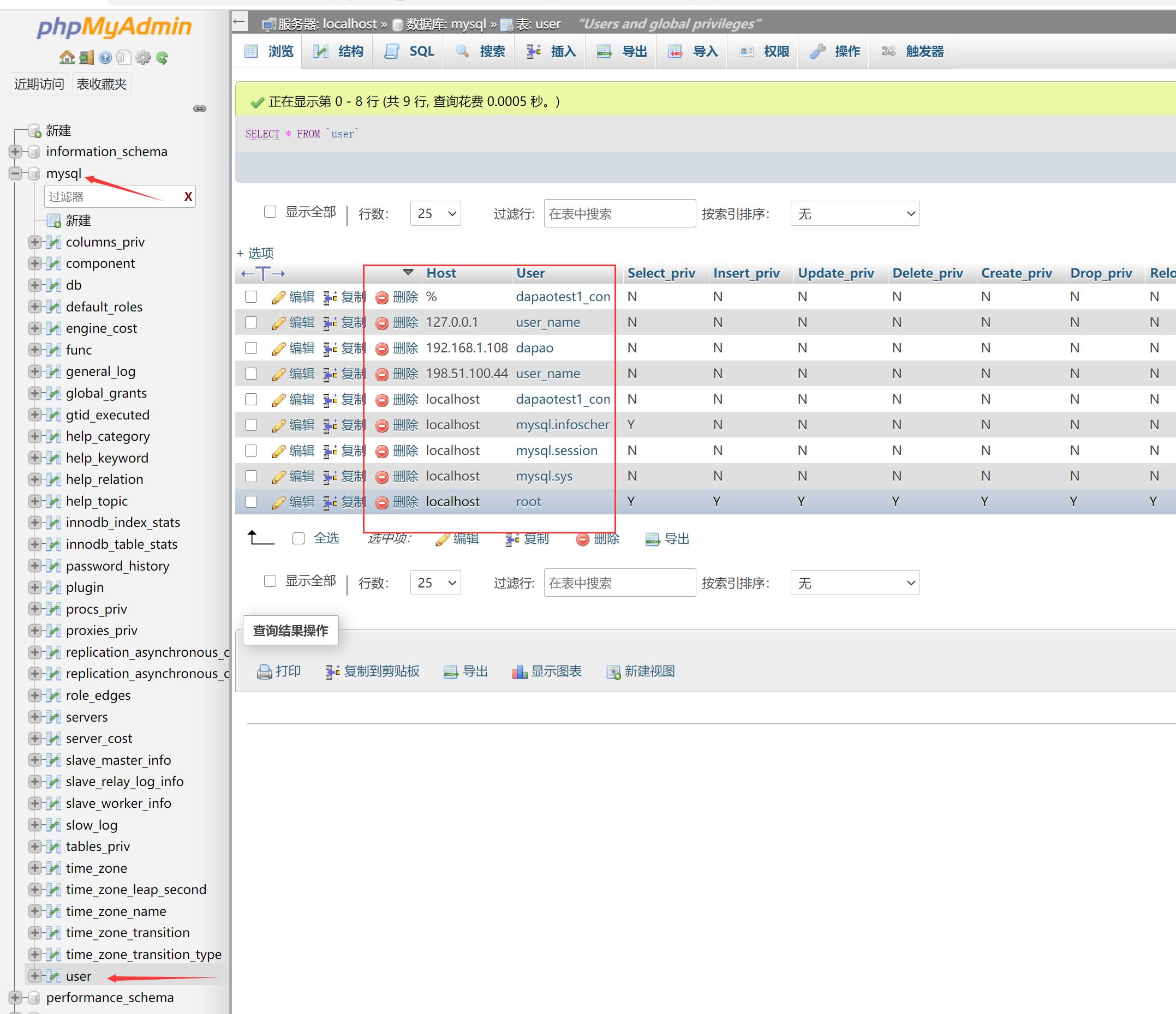Open the tables_priv table in tree

click(x=98, y=847)
